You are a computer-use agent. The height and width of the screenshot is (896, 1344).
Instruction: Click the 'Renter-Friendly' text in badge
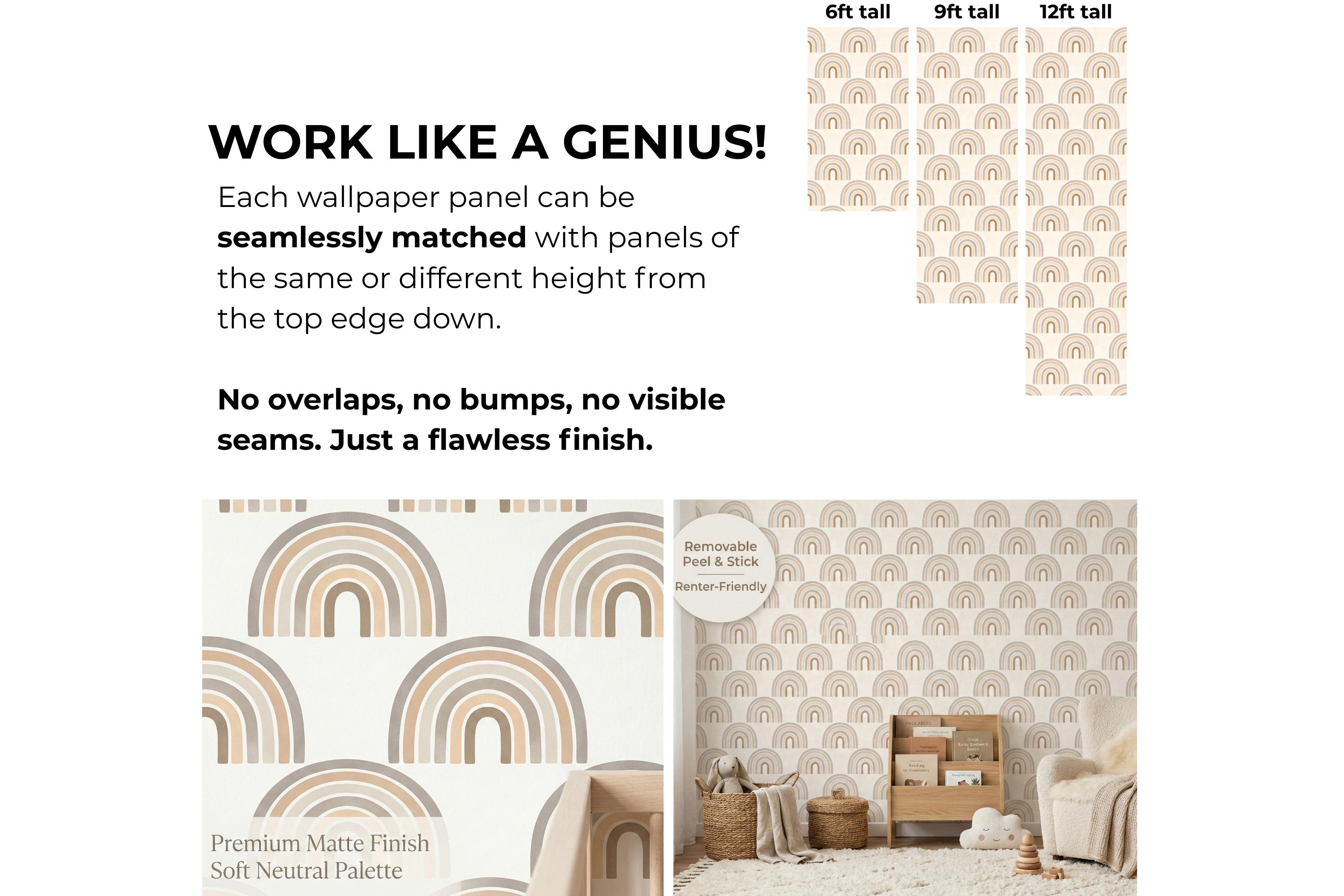tap(720, 586)
